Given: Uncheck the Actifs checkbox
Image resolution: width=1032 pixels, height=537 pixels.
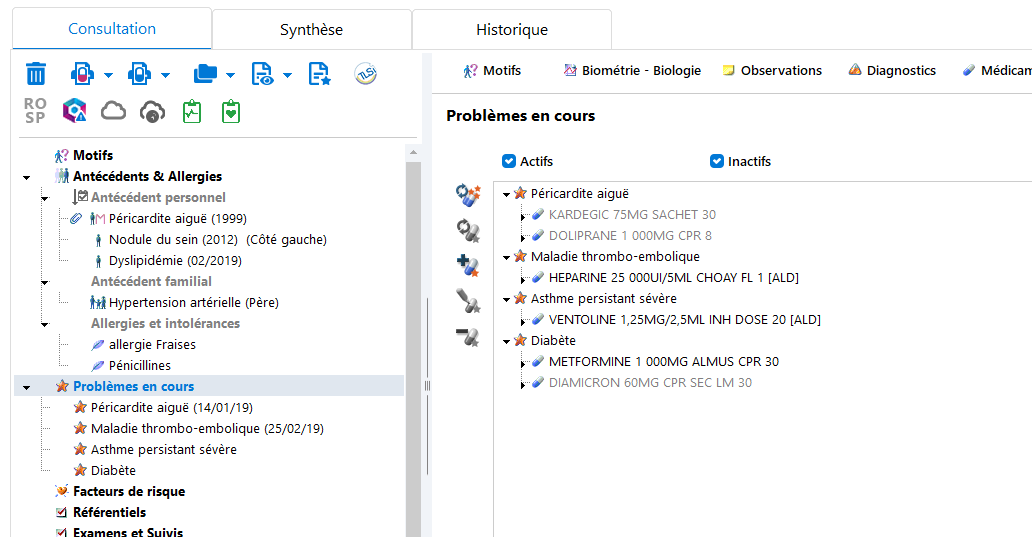Looking at the screenshot, I should [509, 161].
